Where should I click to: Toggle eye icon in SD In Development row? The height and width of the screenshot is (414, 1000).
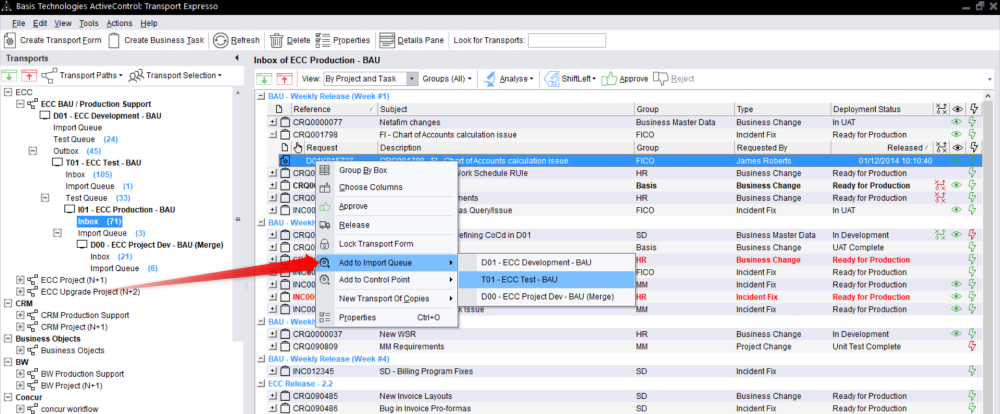(956, 235)
